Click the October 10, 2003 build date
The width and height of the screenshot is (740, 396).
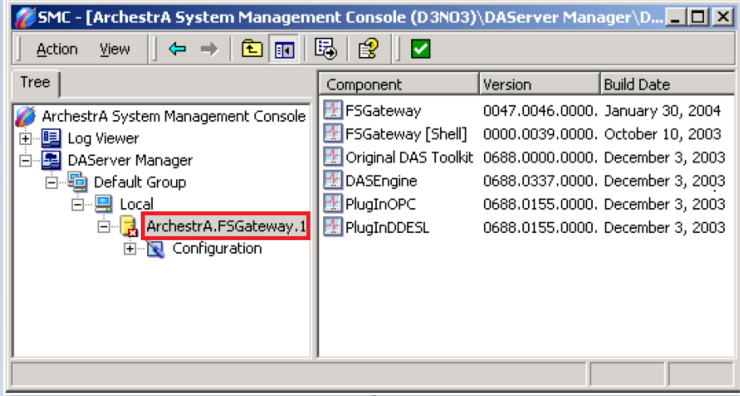(662, 134)
